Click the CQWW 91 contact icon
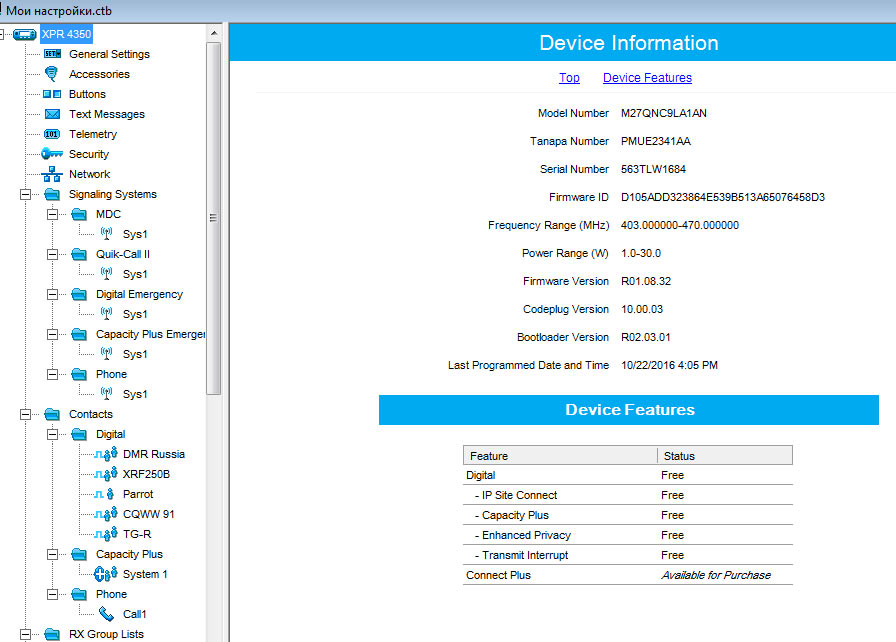The width and height of the screenshot is (896, 642). pos(106,514)
